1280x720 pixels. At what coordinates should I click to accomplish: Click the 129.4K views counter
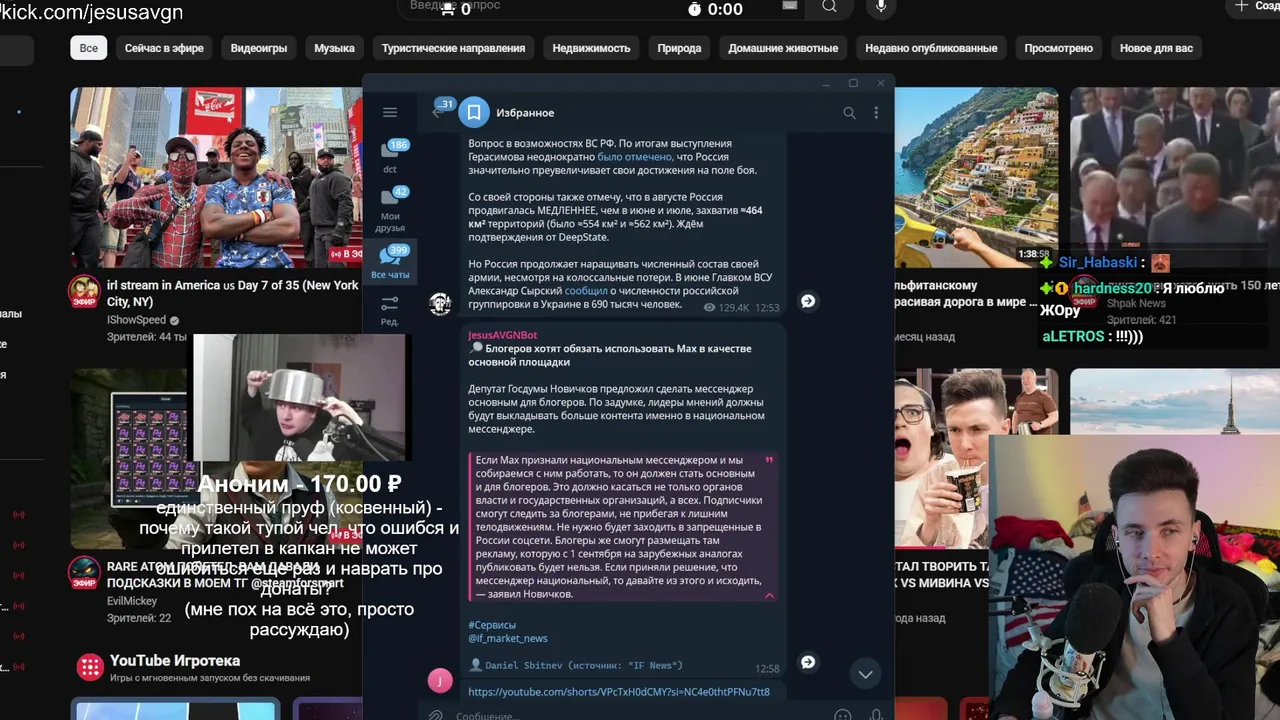727,308
